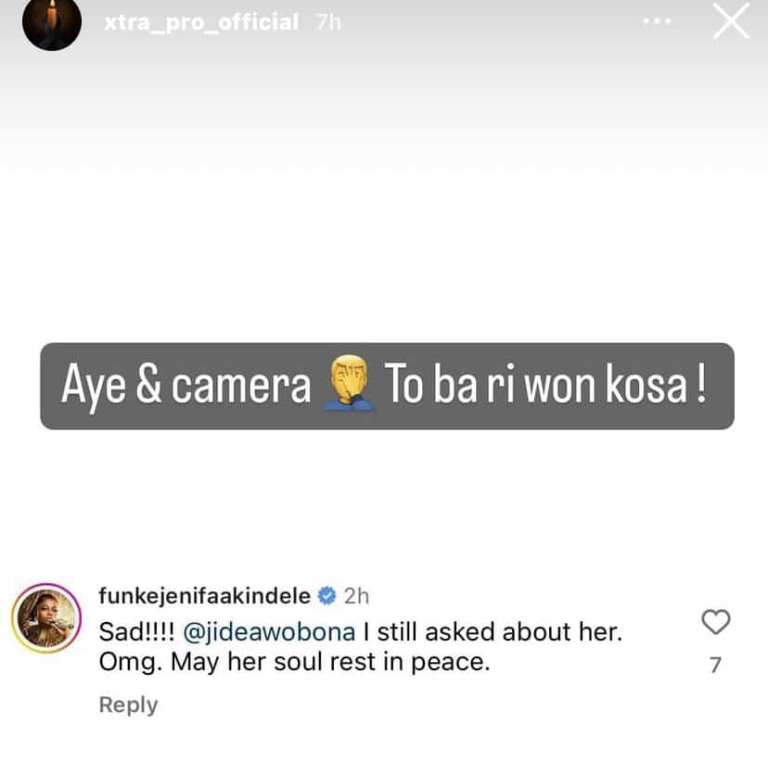Click the 7h story timestamp
Screen dimensions: 768x762
tap(328, 22)
